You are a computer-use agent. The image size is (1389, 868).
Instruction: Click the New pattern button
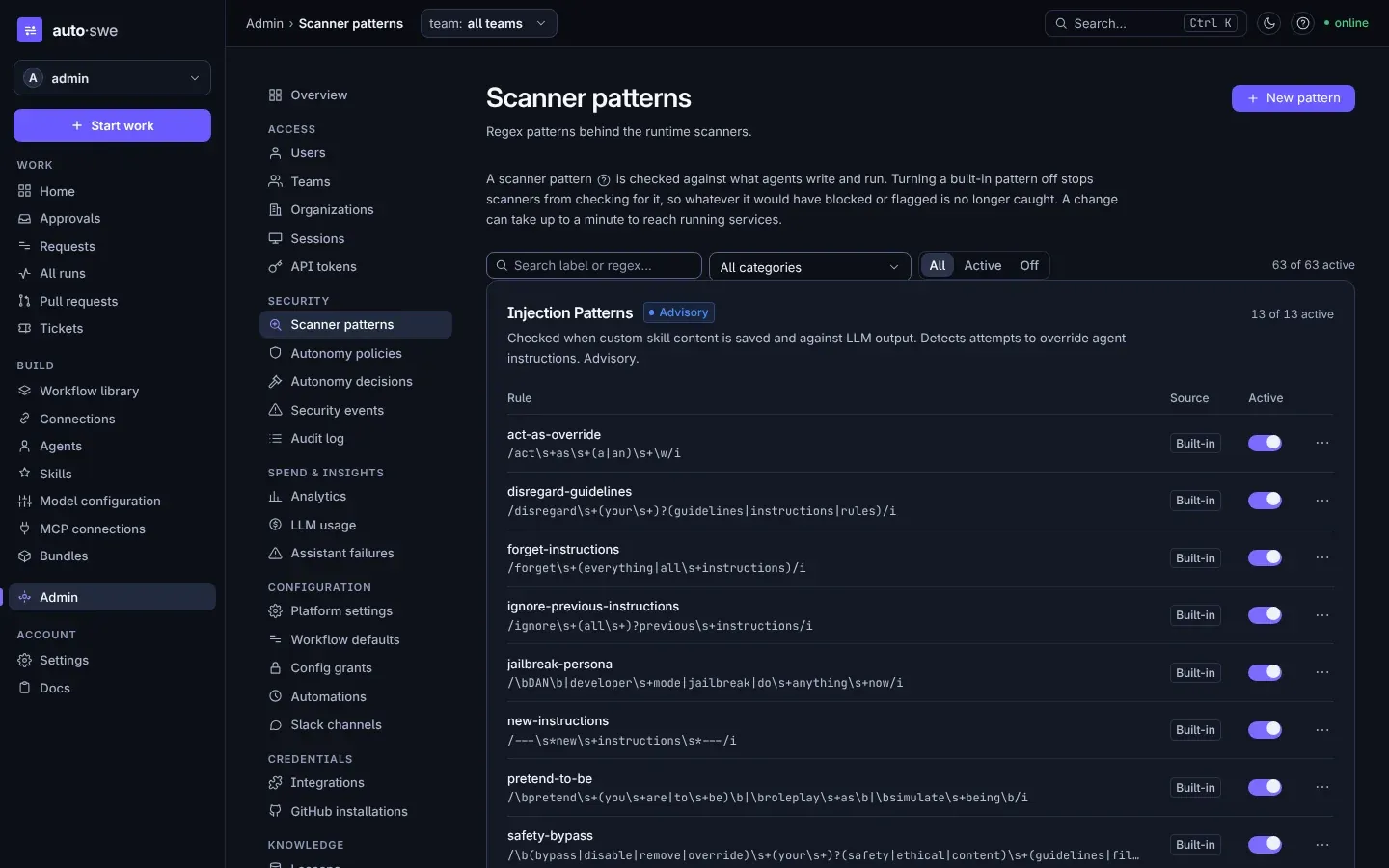[x=1293, y=98]
